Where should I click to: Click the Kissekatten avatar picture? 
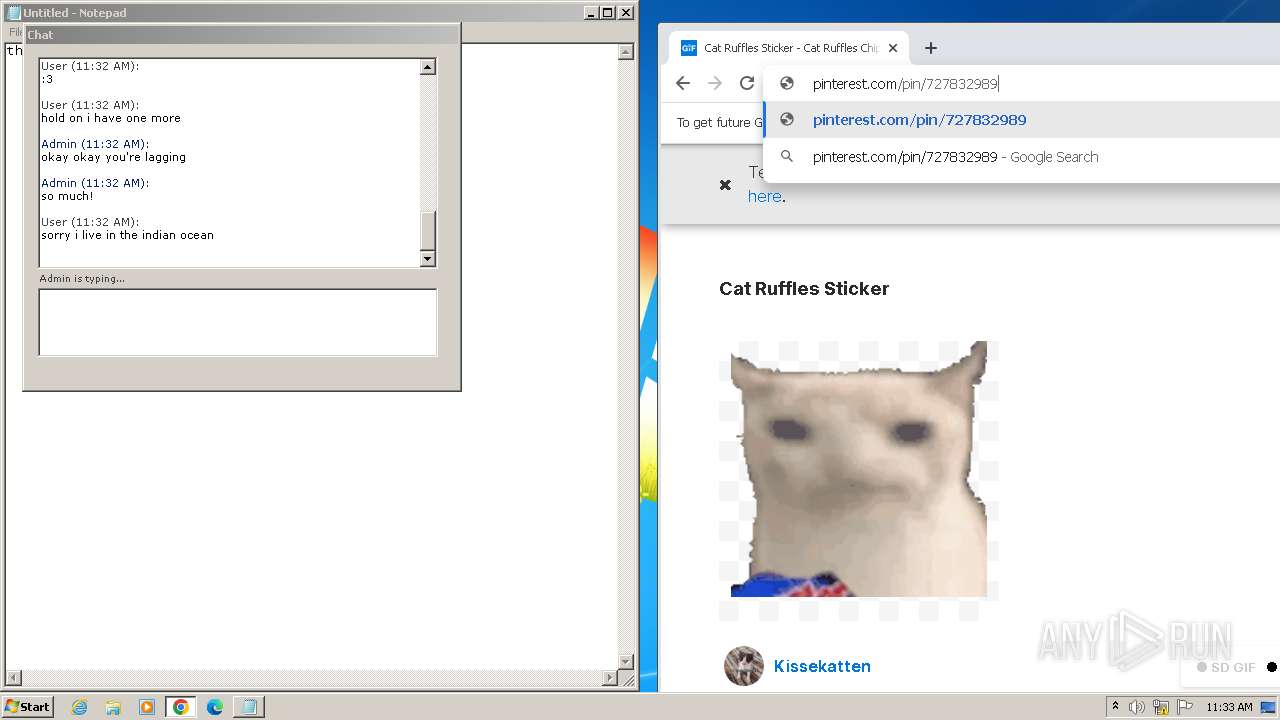pyautogui.click(x=744, y=666)
